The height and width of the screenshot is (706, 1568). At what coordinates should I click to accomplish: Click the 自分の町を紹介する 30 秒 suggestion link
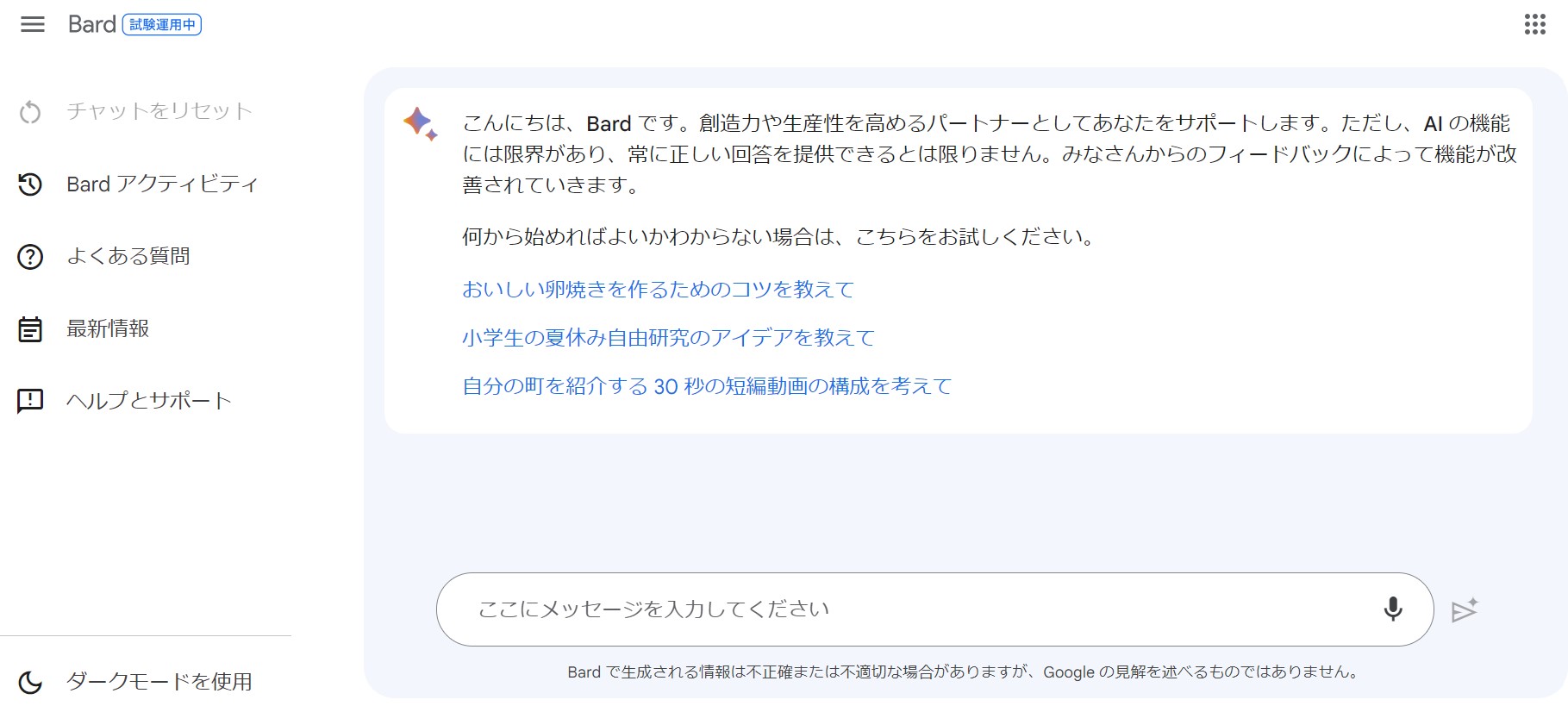click(707, 386)
